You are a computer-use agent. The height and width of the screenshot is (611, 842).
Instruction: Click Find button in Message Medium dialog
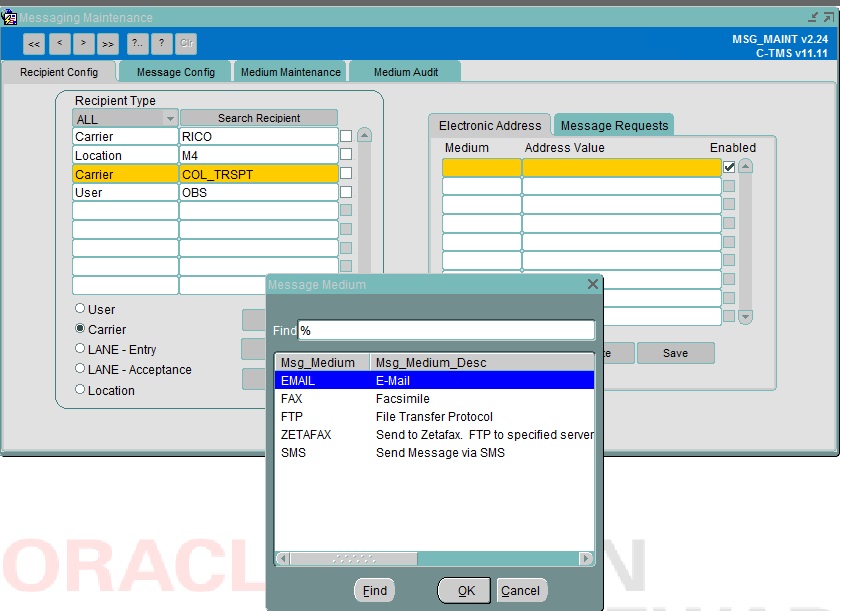(374, 591)
